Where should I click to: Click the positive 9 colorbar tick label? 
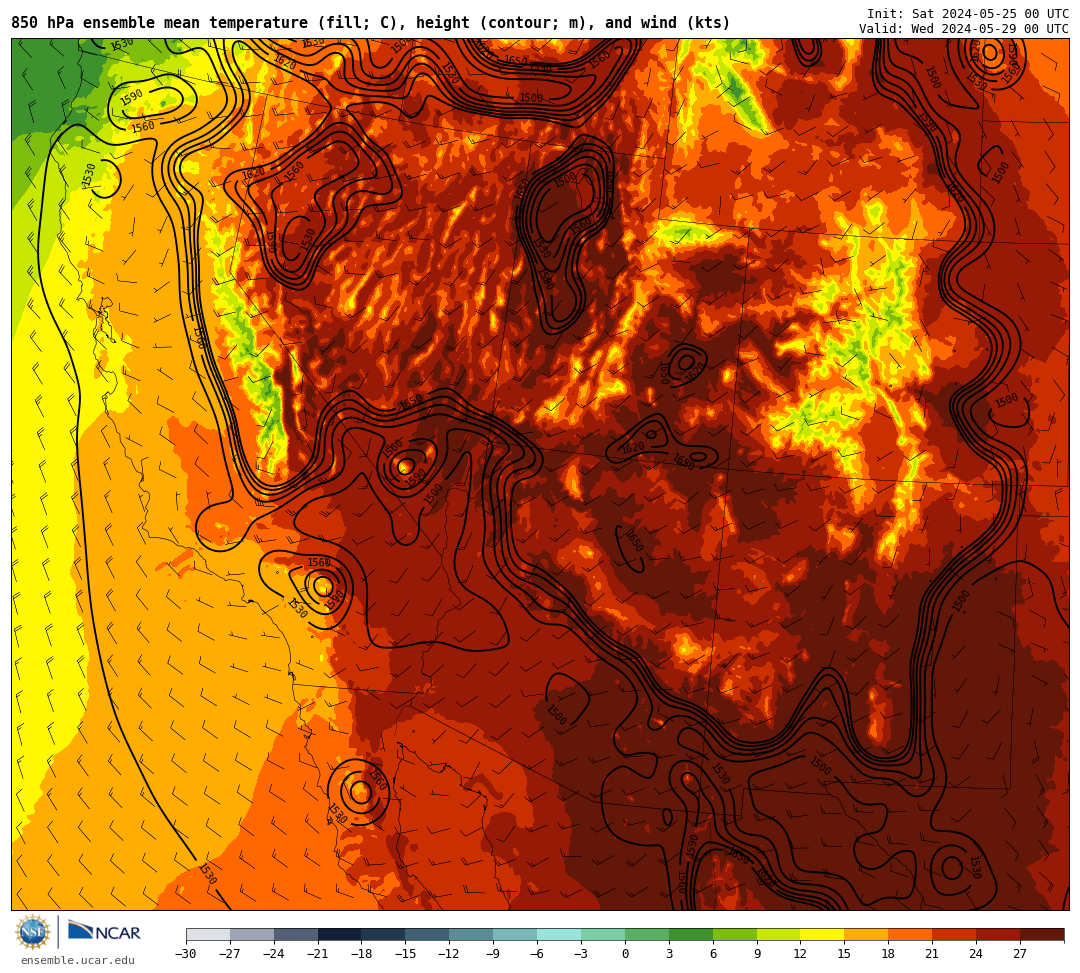(757, 954)
